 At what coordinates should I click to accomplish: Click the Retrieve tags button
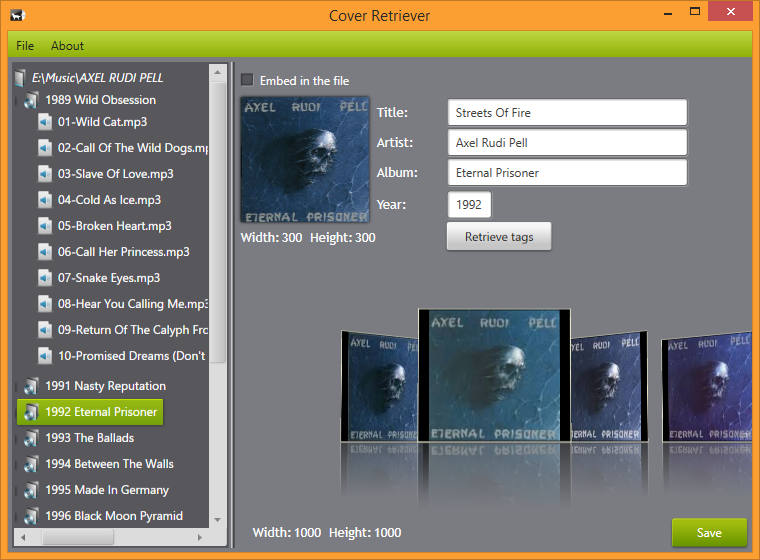(499, 237)
